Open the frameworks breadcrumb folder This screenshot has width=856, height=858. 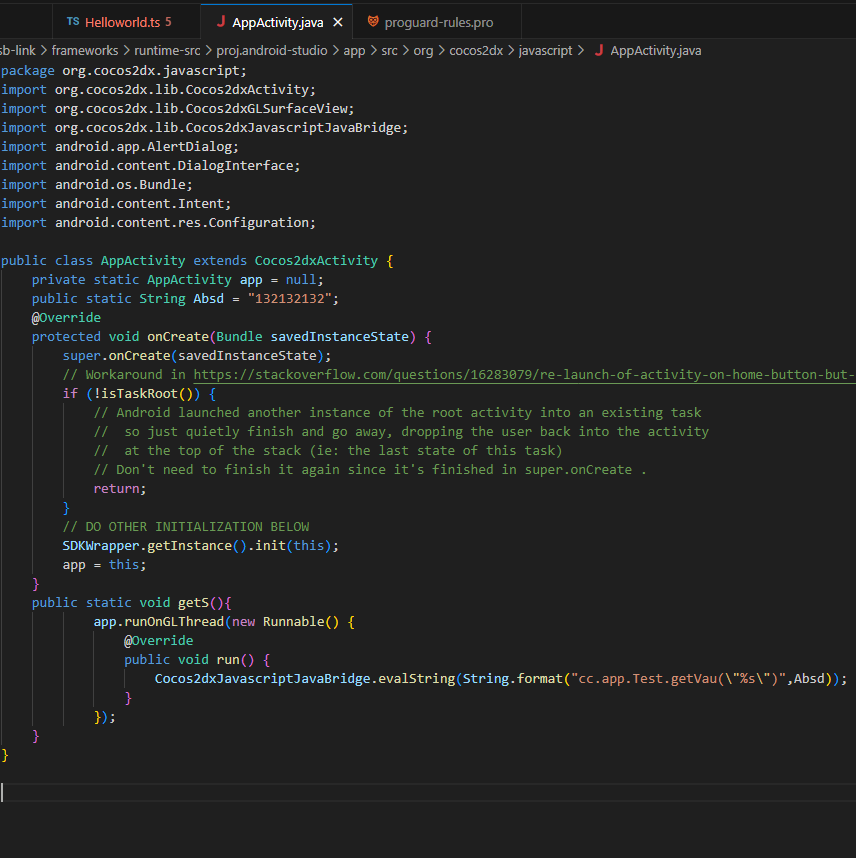[x=85, y=50]
